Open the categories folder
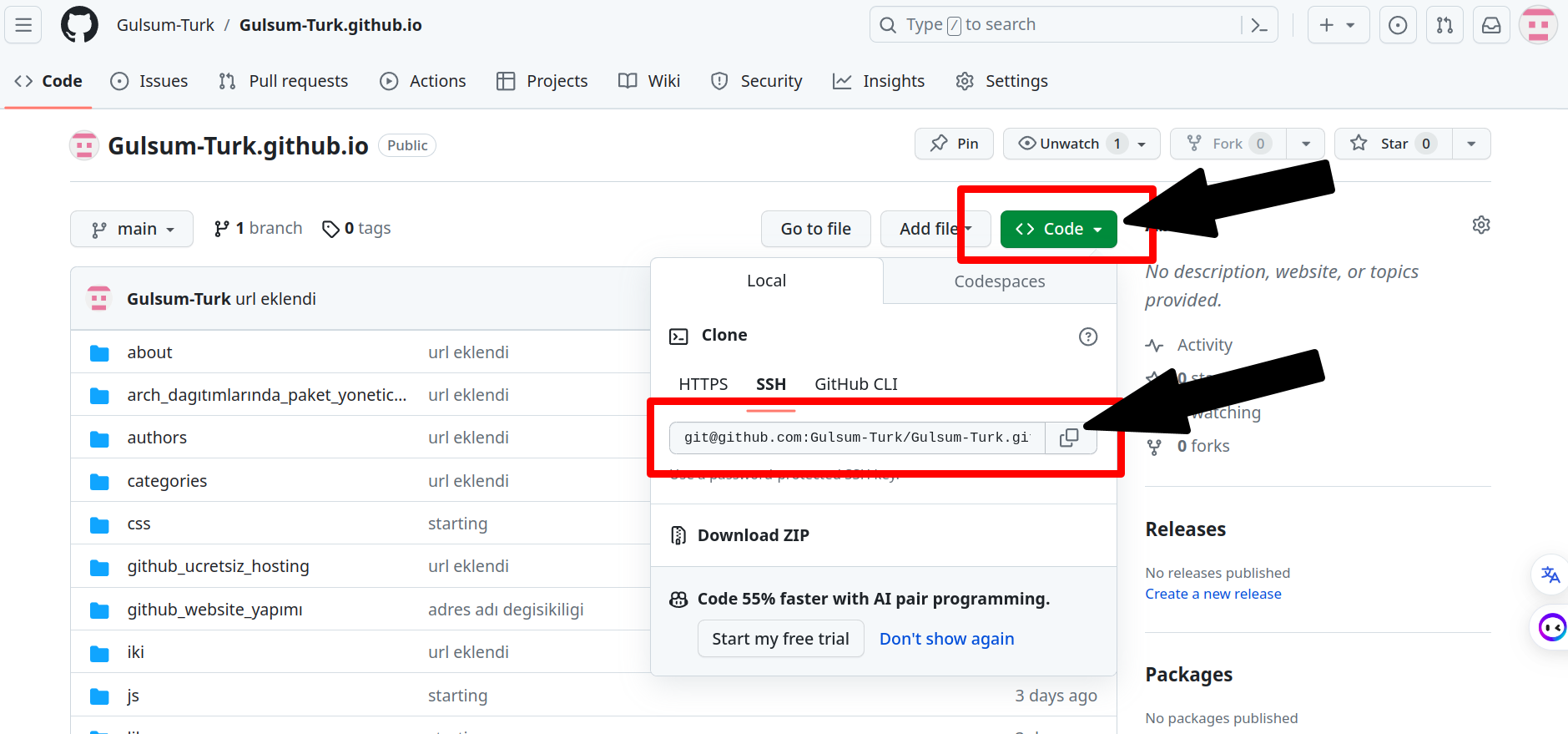The image size is (1568, 734). [x=167, y=481]
